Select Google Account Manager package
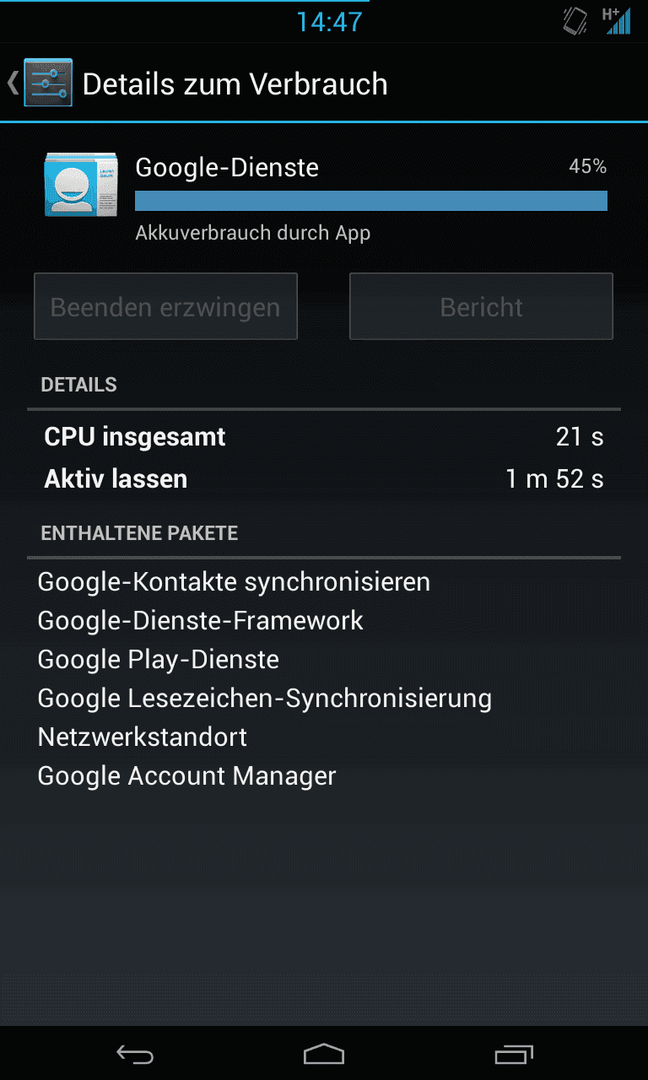Image resolution: width=648 pixels, height=1080 pixels. 187,776
